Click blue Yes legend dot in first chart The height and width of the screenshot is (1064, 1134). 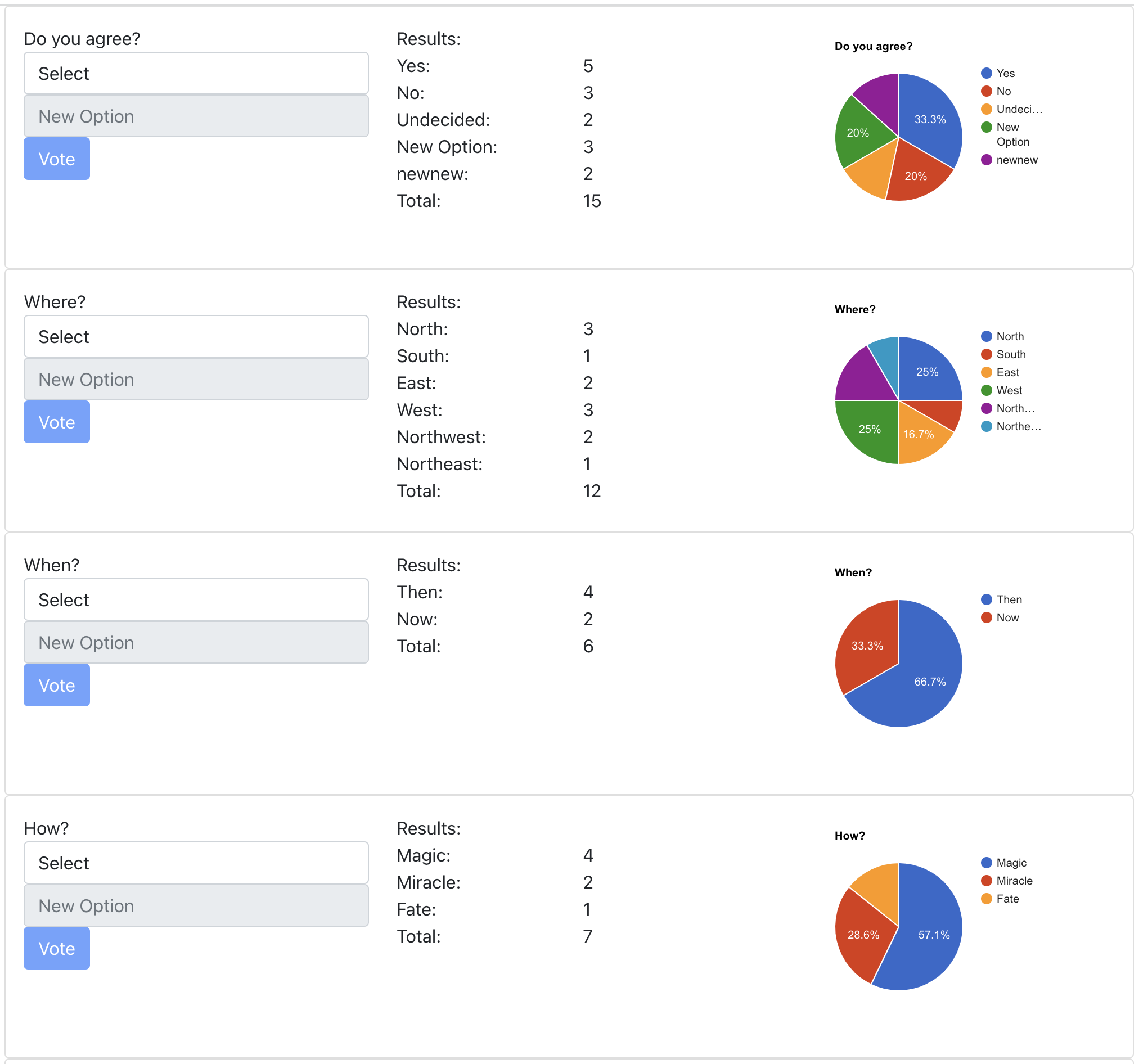(x=986, y=73)
